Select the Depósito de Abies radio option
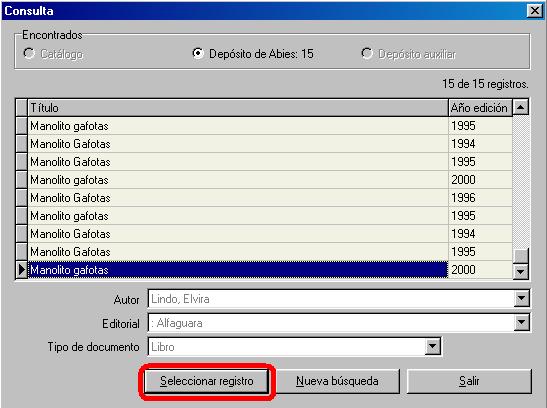The image size is (547, 408). [198, 53]
